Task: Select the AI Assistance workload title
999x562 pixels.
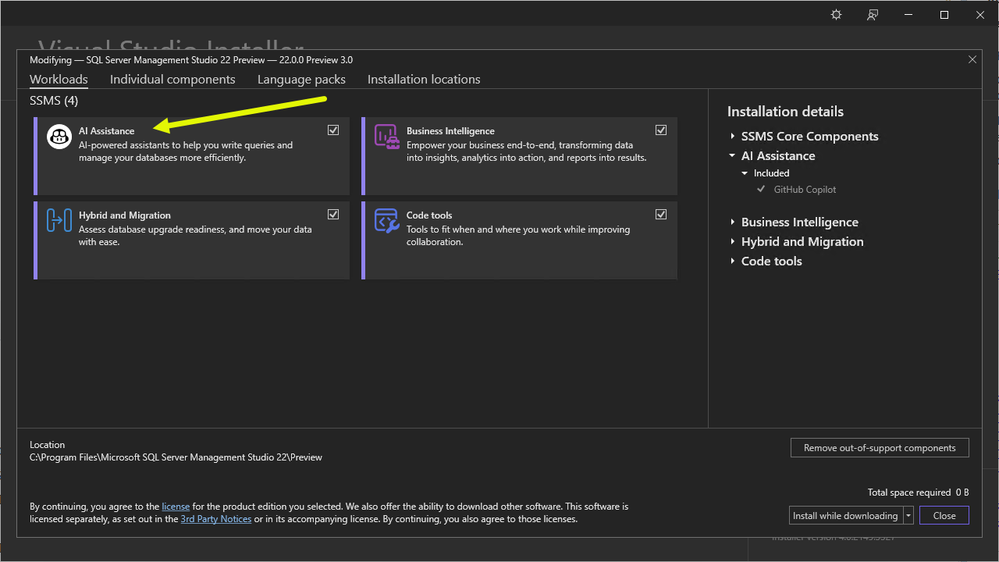Action: (106, 131)
